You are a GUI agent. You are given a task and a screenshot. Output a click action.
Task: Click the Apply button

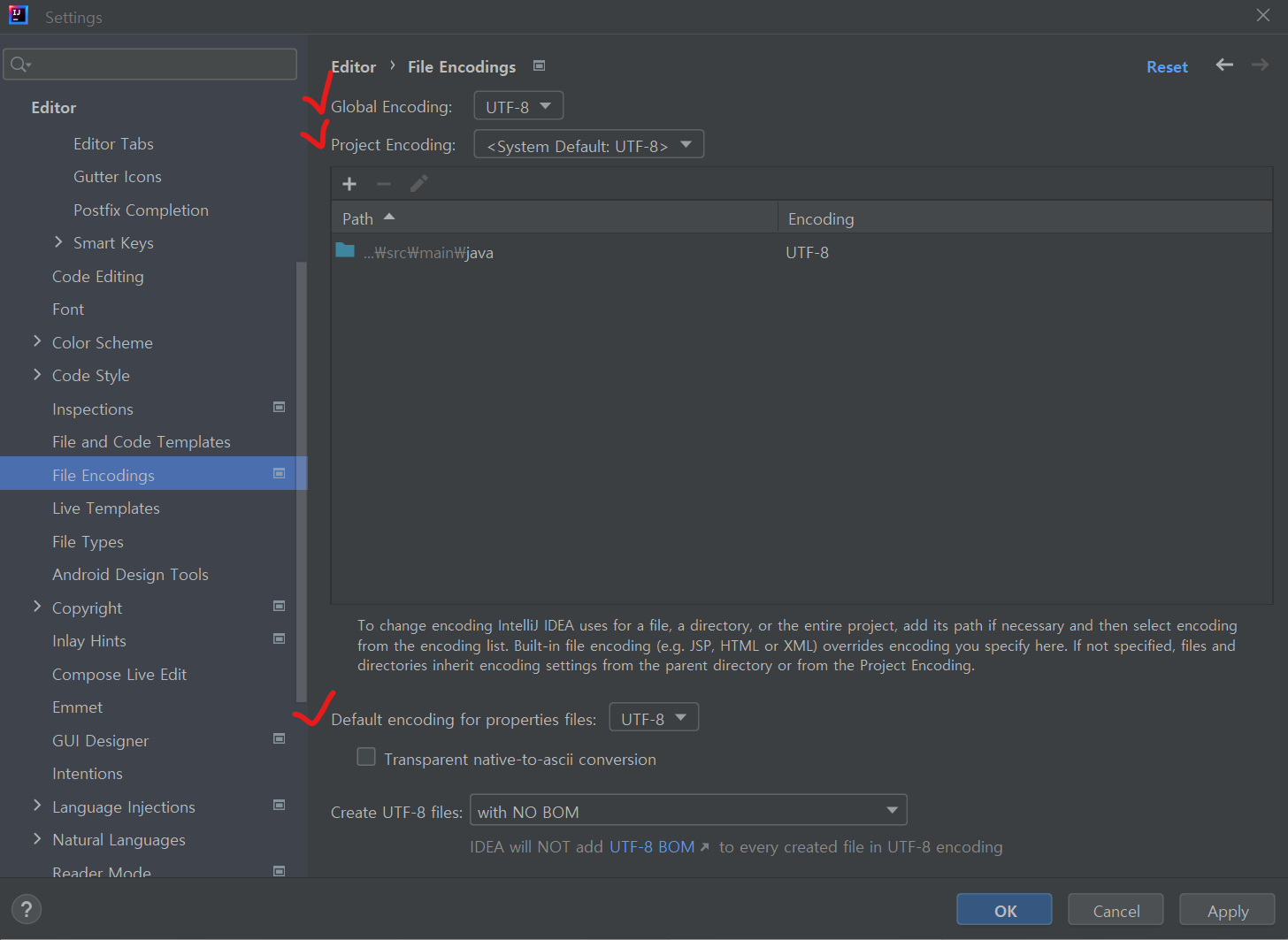click(1228, 910)
